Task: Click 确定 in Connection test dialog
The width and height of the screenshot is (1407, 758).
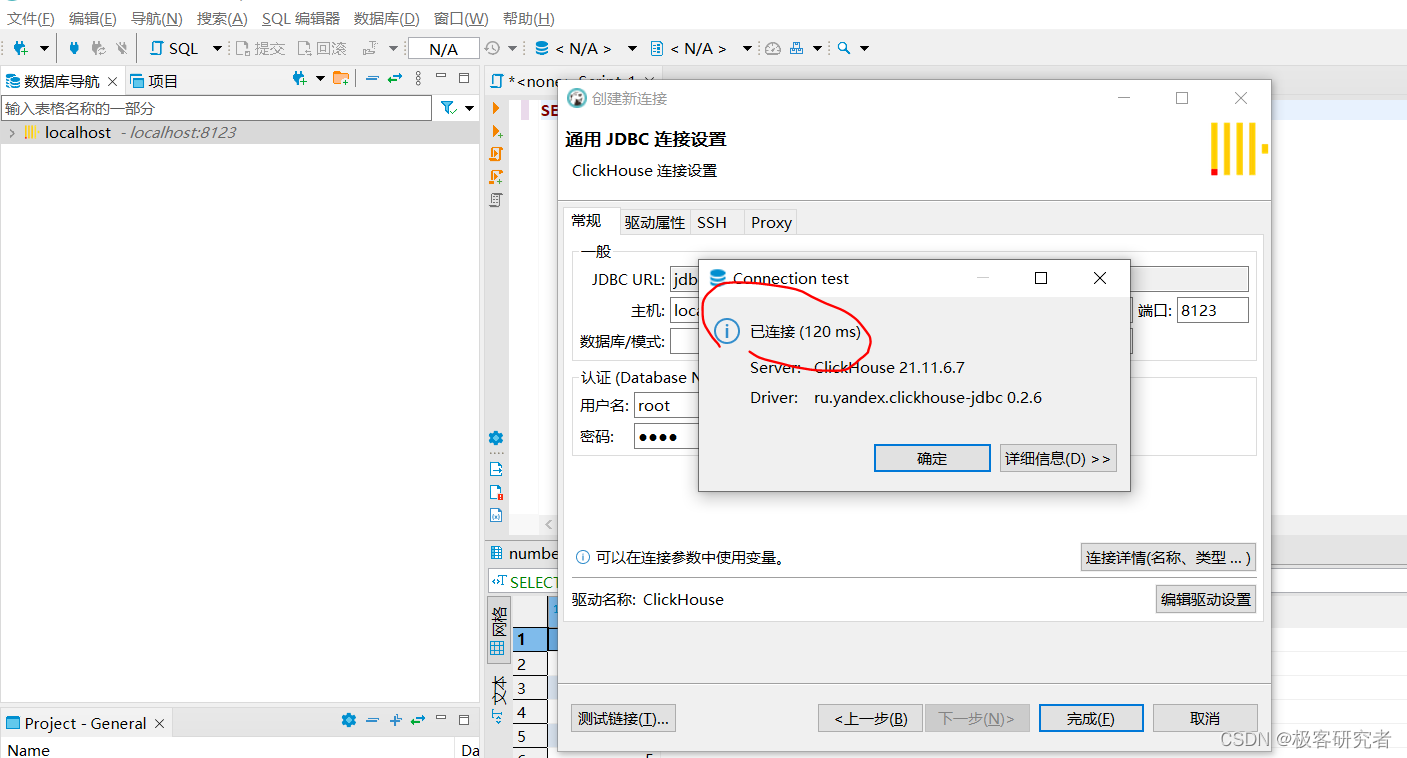Action: pyautogui.click(x=932, y=459)
